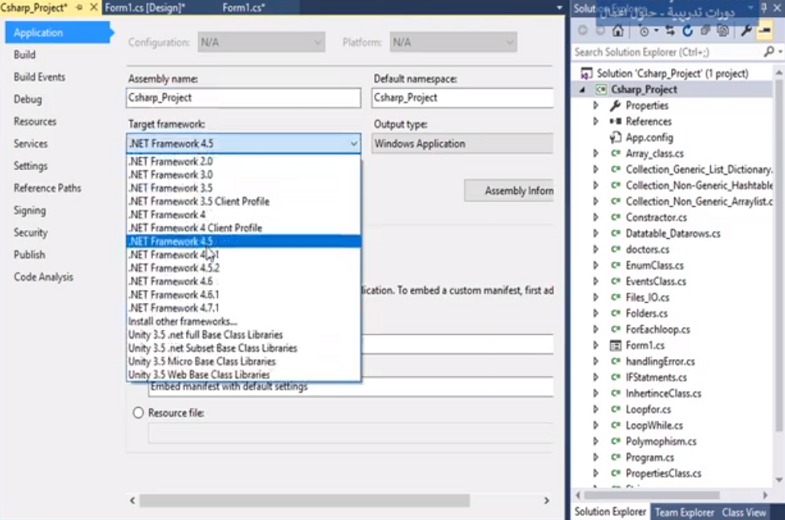Click the properties page horizontal scrollbar thumb
785x520 pixels.
point(304,500)
